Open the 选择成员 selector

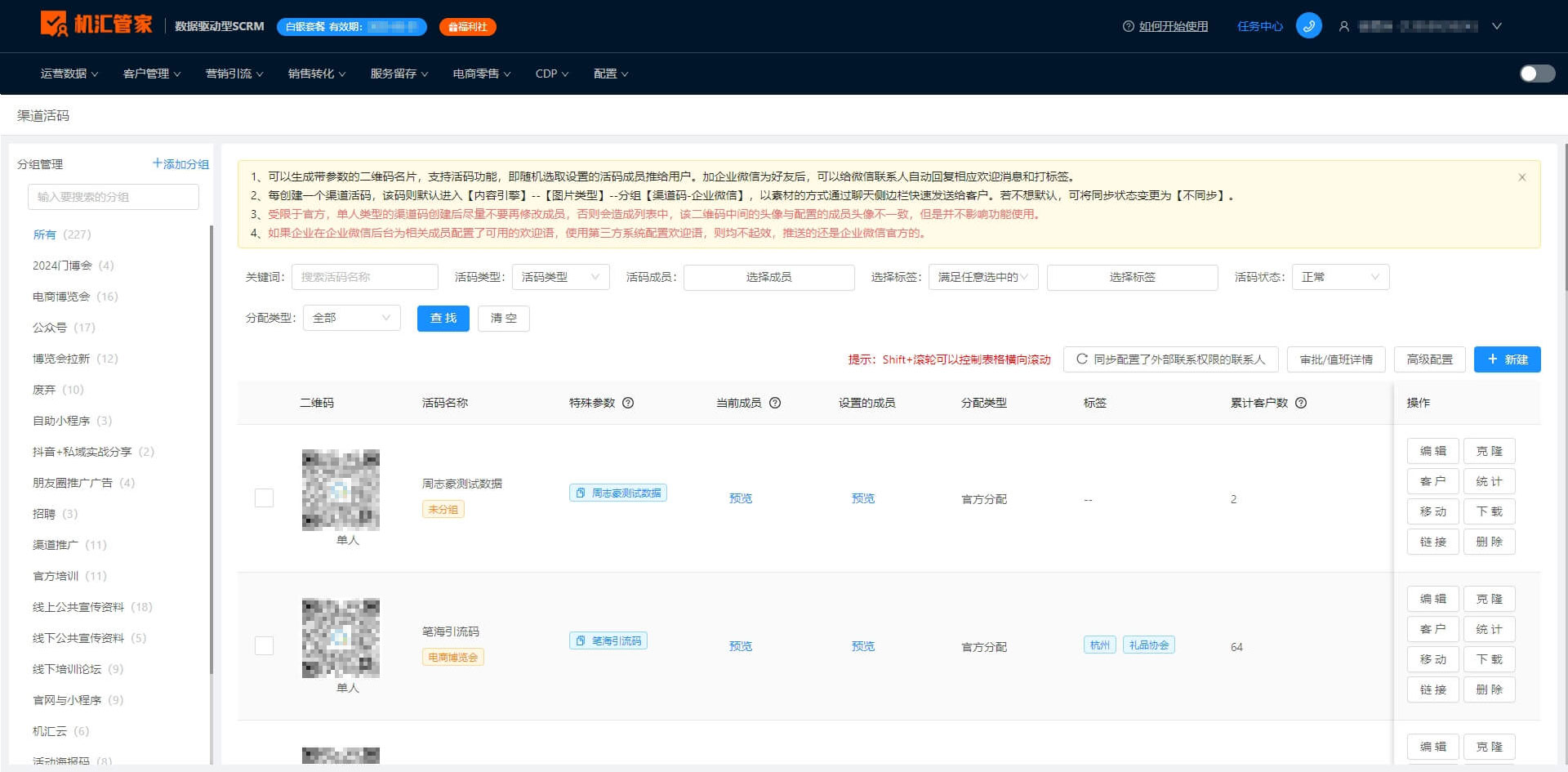pos(768,277)
